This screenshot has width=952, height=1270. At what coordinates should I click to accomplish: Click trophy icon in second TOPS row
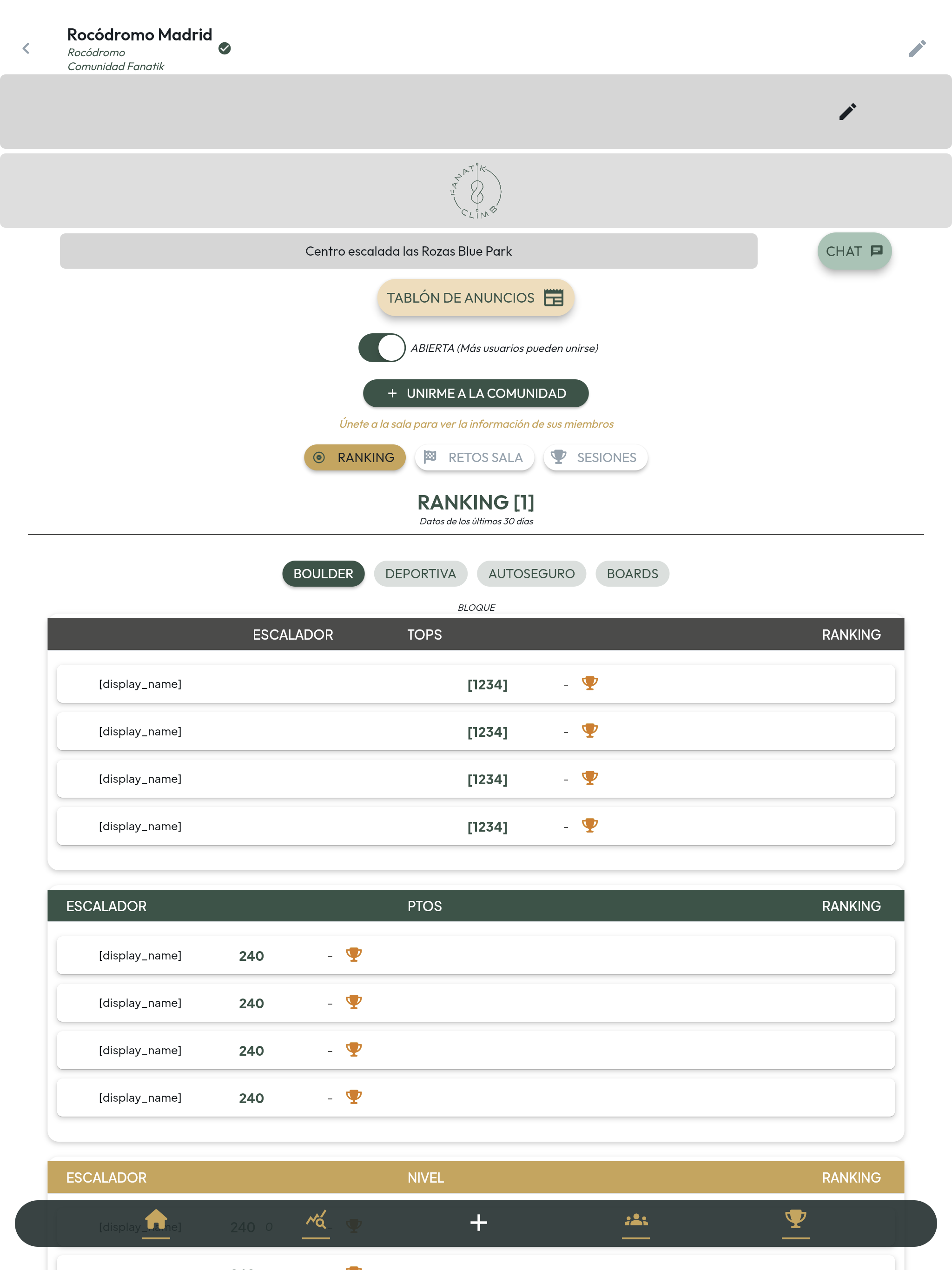click(x=590, y=731)
